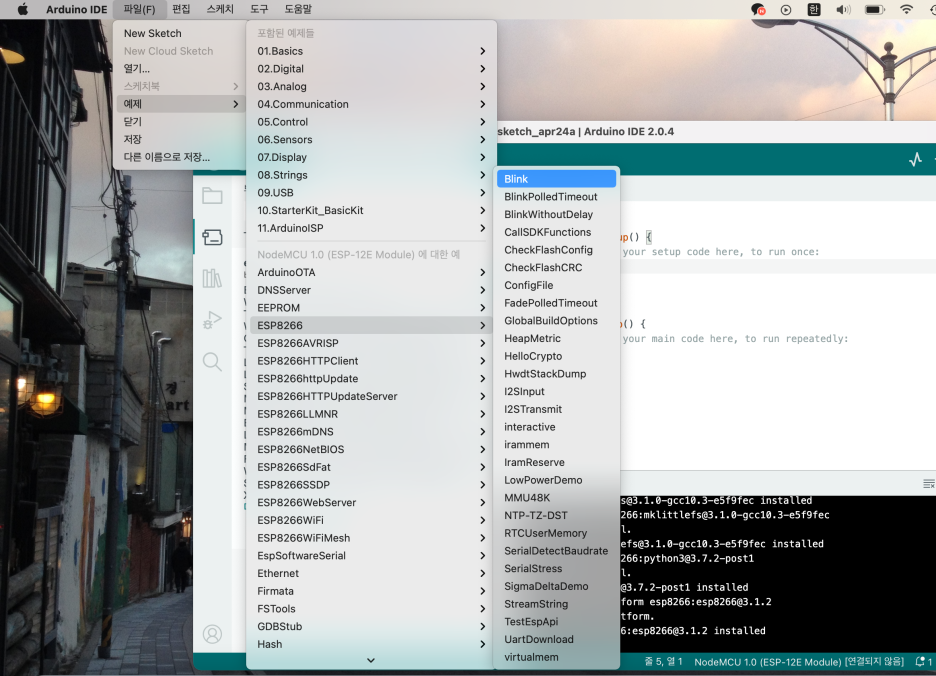This screenshot has width=936, height=676.
Task: Open the Library Manager sidebar icon
Action: click(x=212, y=278)
